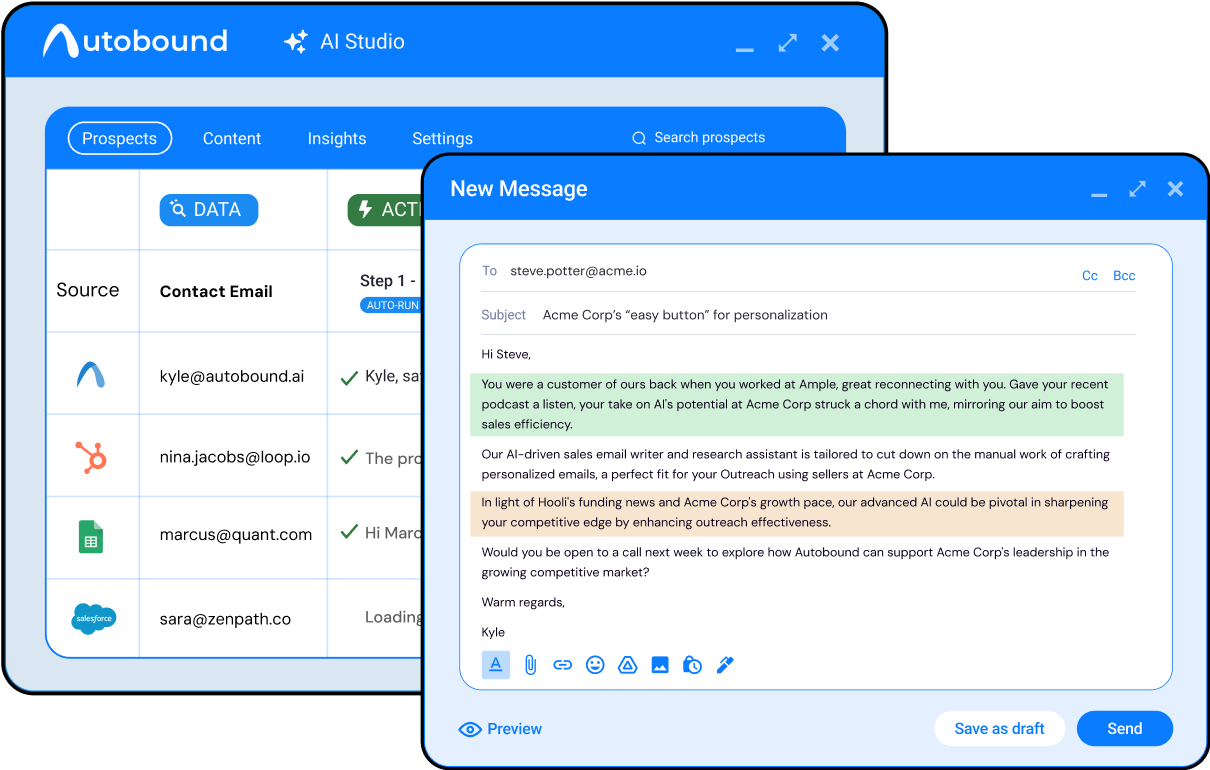Maximize the Autobound AI Studio window
Screen dimensions: 1210x770
[788, 42]
